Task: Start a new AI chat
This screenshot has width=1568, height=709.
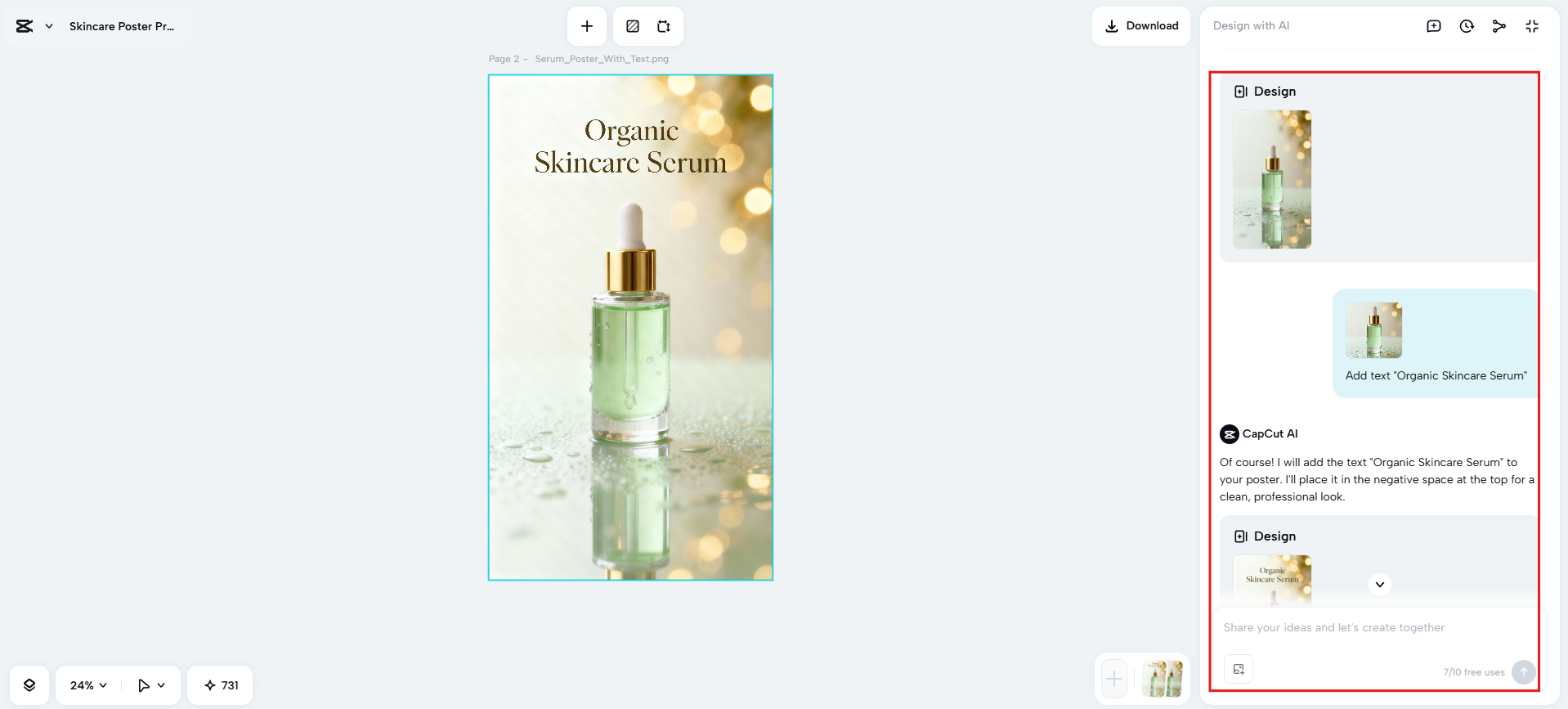Action: pyautogui.click(x=1433, y=26)
